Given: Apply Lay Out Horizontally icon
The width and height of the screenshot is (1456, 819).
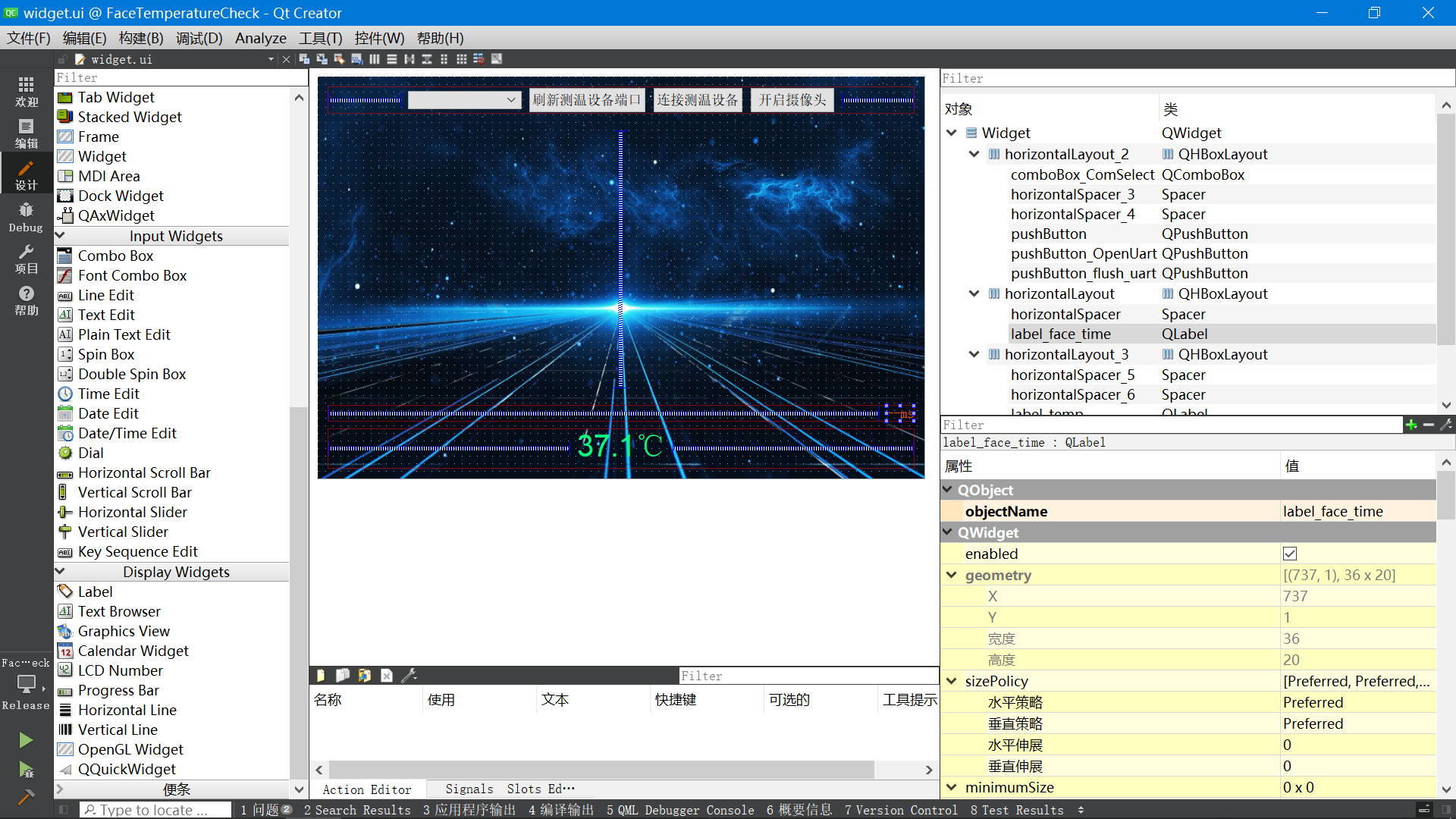Looking at the screenshot, I should [x=375, y=59].
